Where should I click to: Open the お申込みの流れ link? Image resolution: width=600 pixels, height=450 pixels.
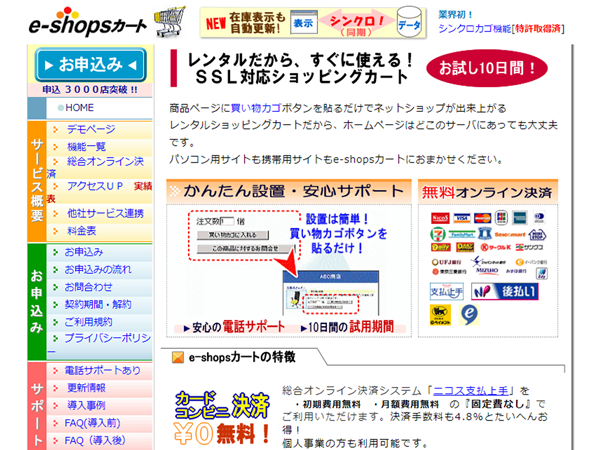(x=98, y=269)
